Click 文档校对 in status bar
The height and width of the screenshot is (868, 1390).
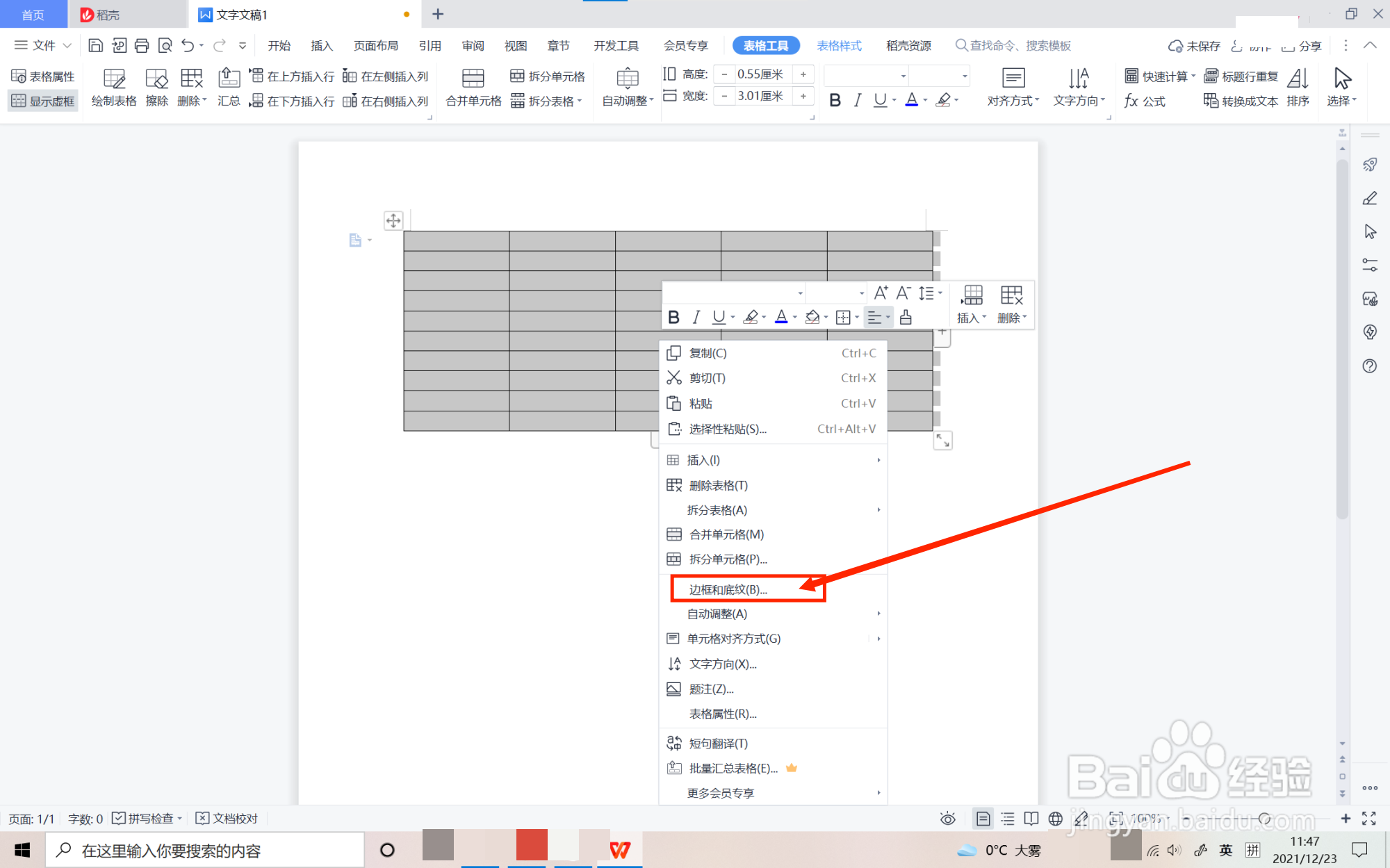tap(227, 819)
